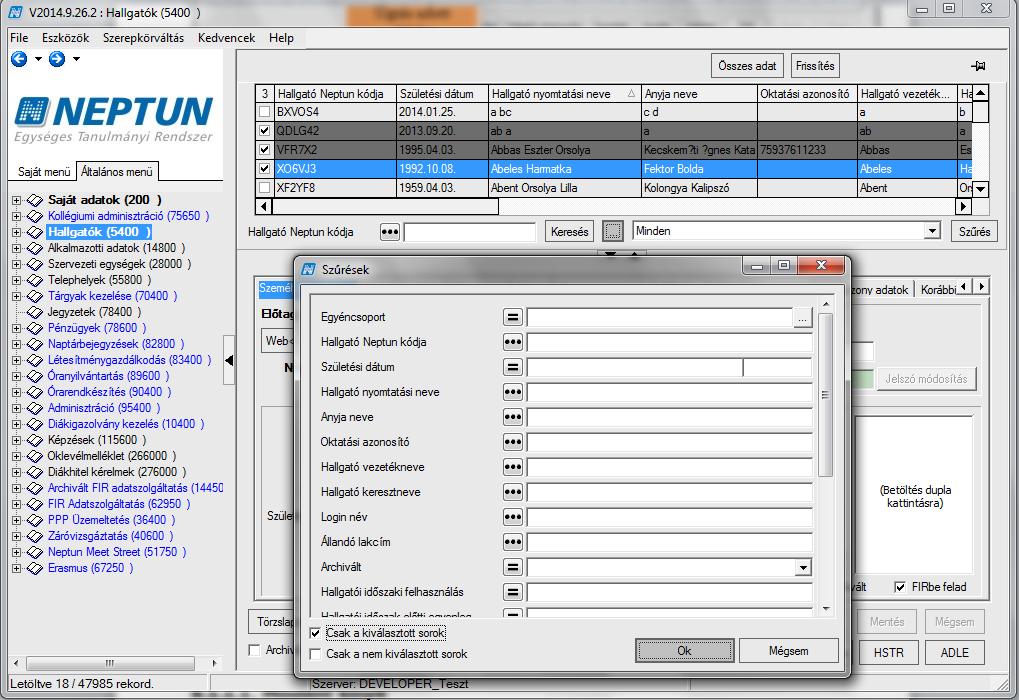This screenshot has height=700, width=1019.
Task: Toggle the FIRbe felad checkbox
Action: pos(900,587)
